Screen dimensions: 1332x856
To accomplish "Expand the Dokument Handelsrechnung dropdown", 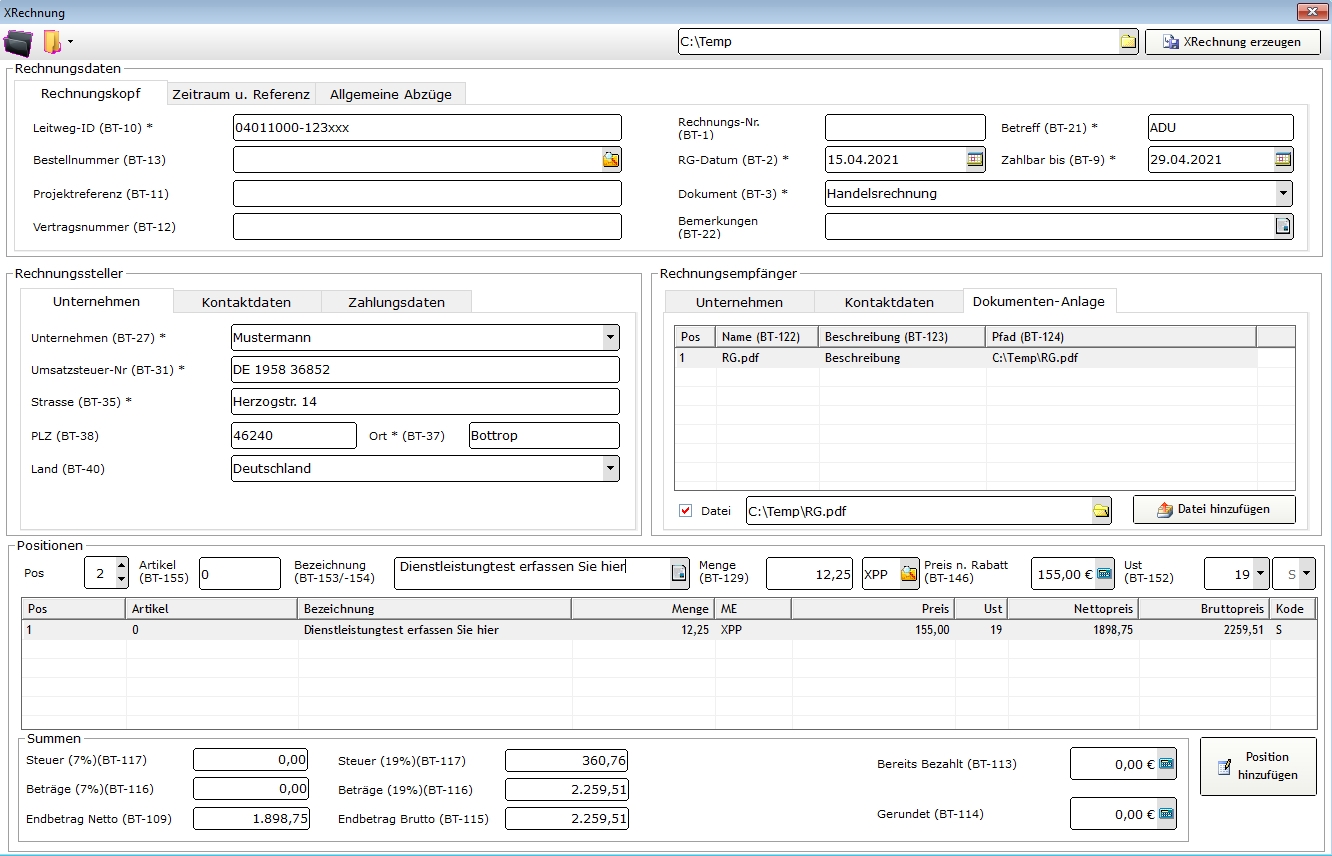I will 1282,194.
